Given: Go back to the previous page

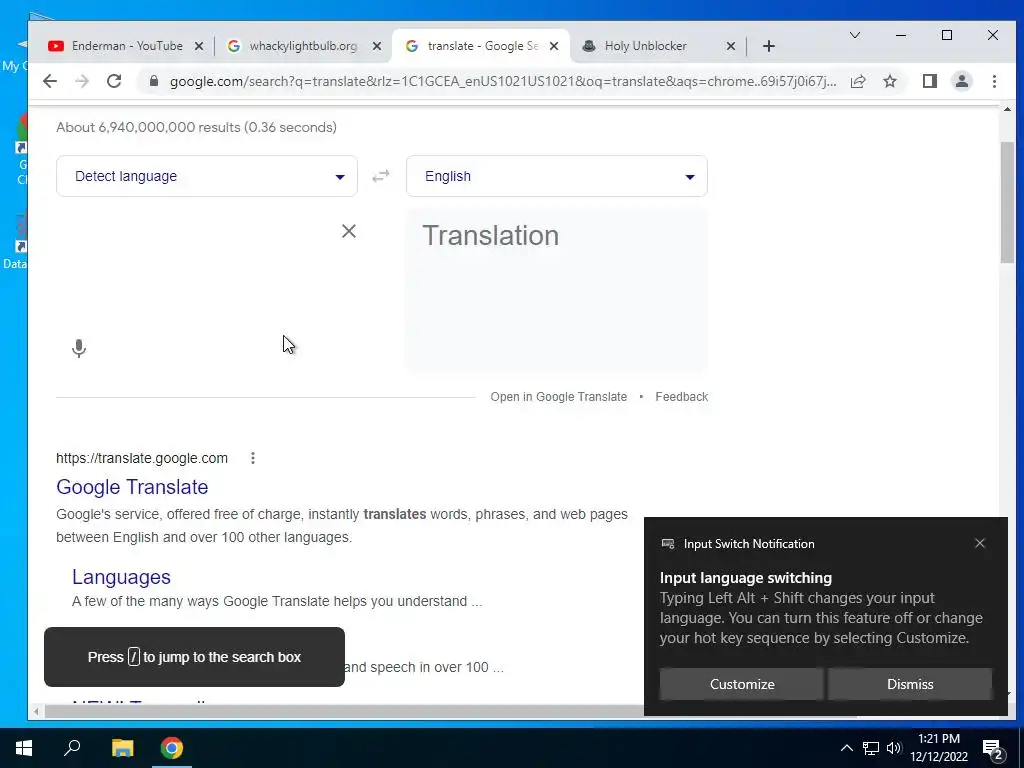Looking at the screenshot, I should (x=50, y=81).
